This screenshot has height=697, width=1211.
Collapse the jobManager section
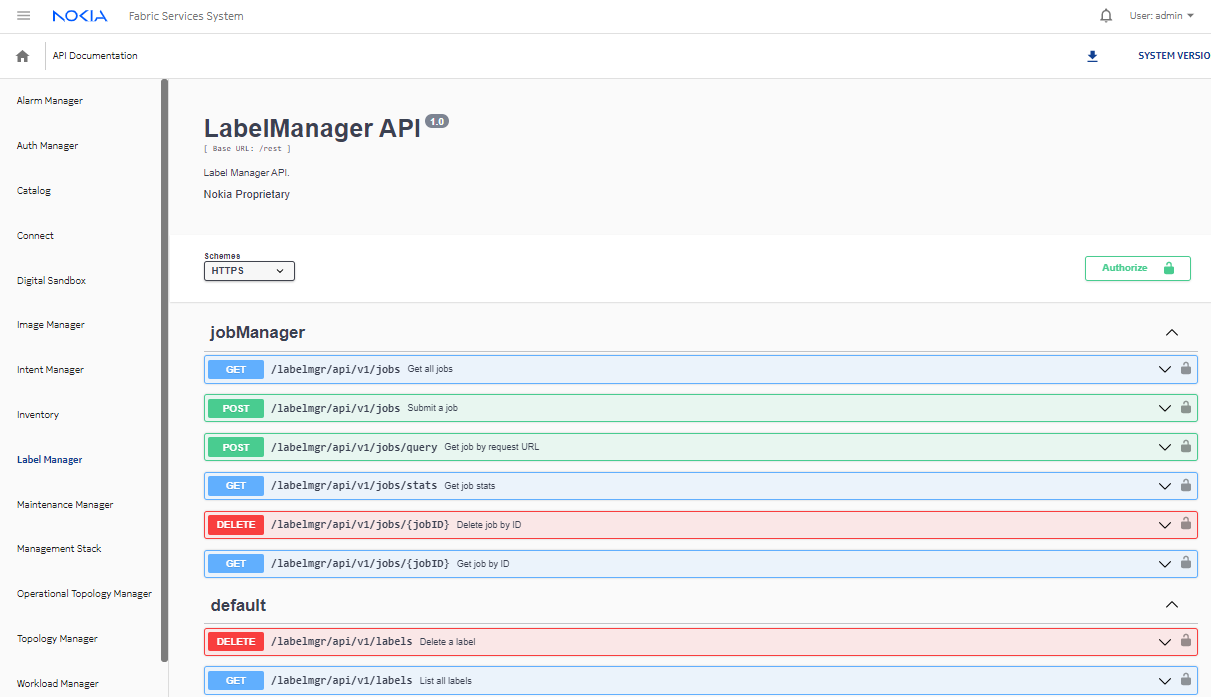coord(1172,333)
